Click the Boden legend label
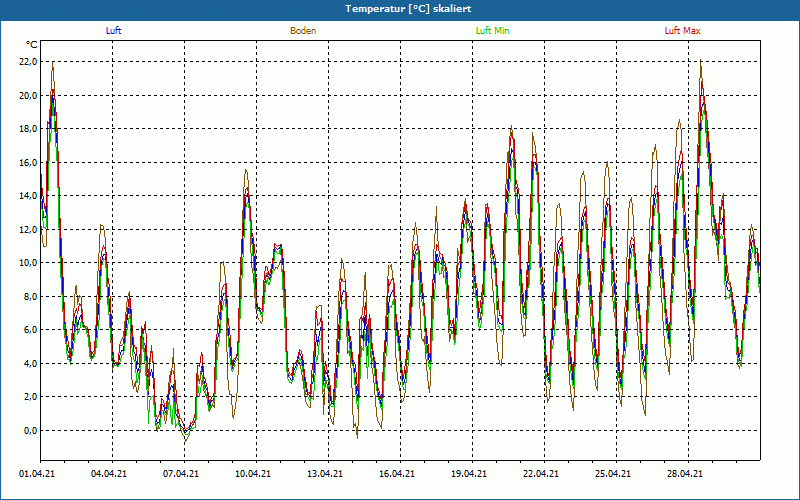The image size is (800, 500). (x=303, y=31)
